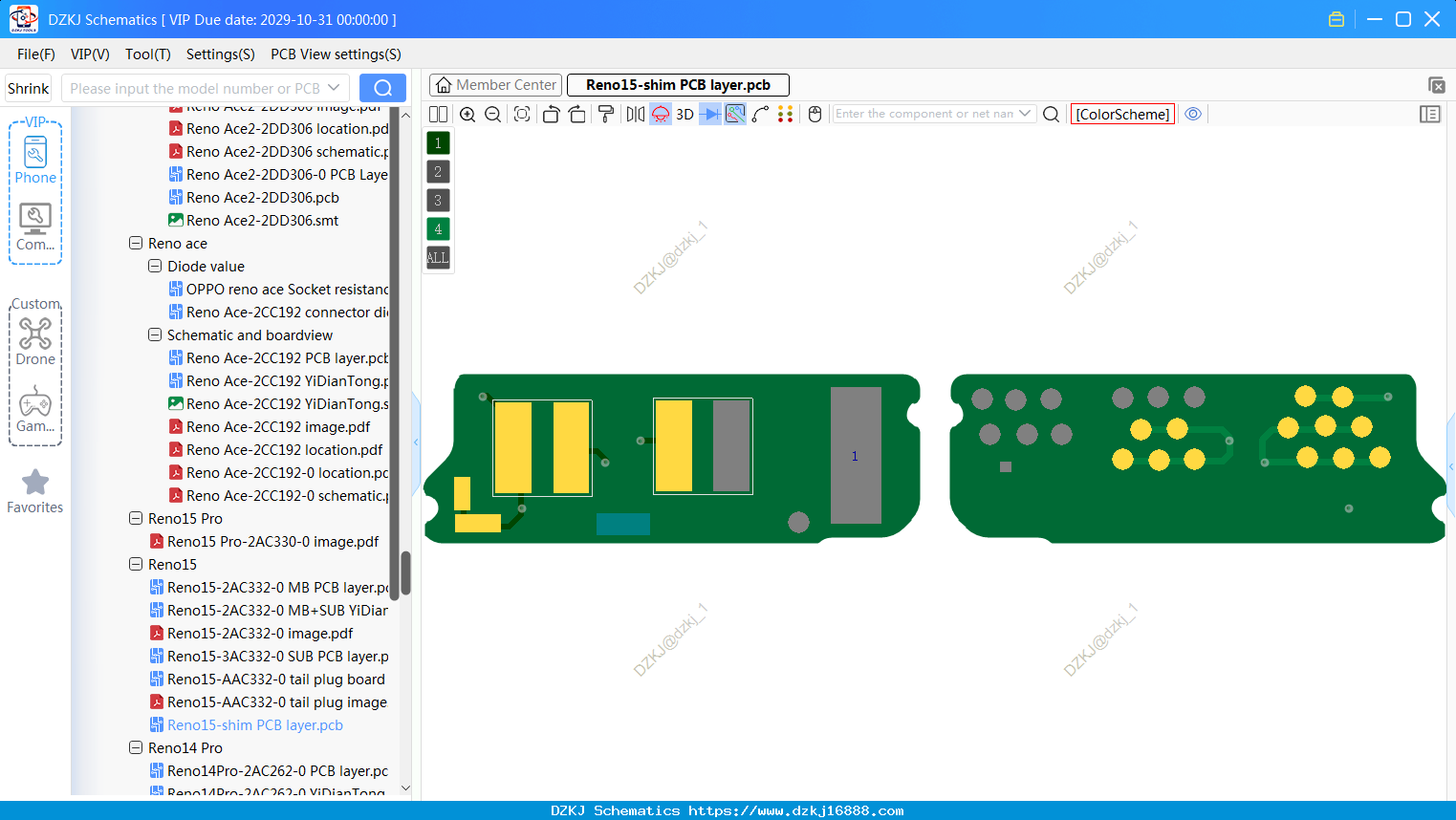Viewport: 1456px width, 820px height.
Task: Rotate the board clockwise
Action: pyautogui.click(x=577, y=115)
